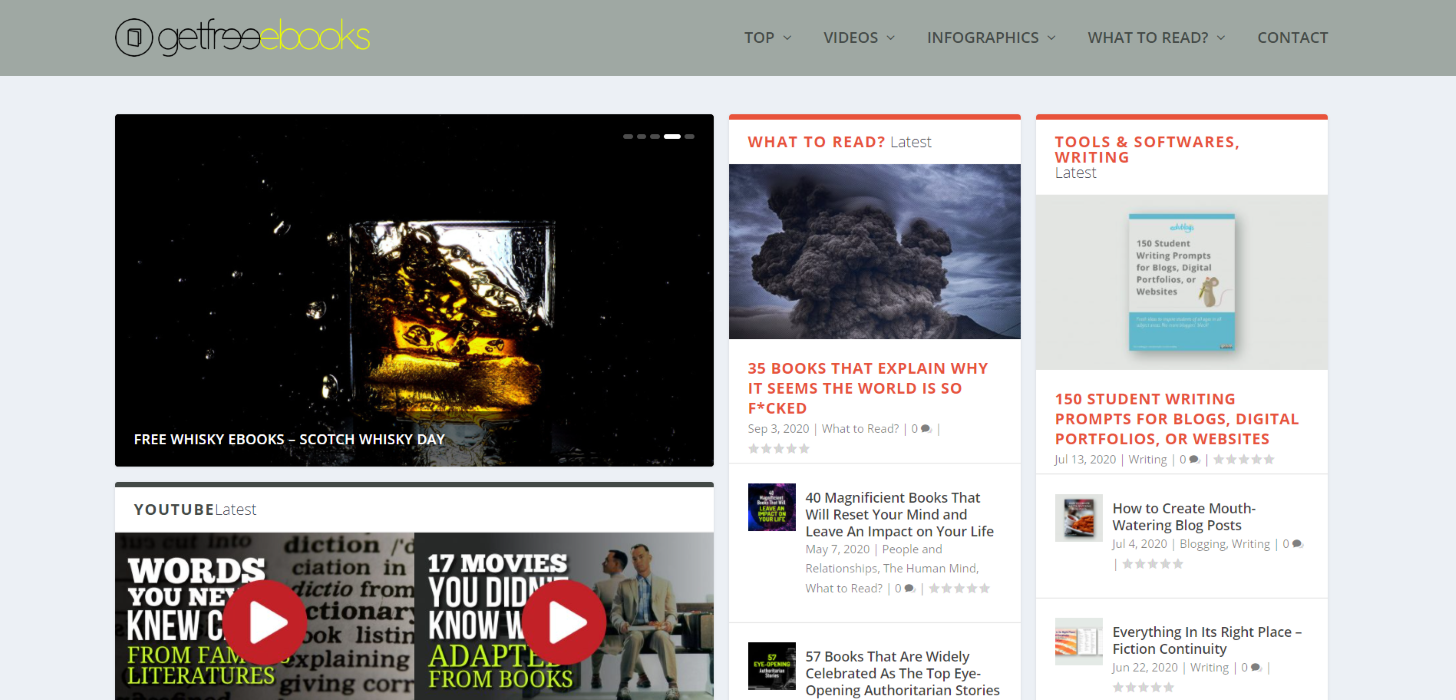Open How to Create Mouth-Watering Blog Posts thumbnail
This screenshot has height=700, width=1456.
pos(1078,518)
